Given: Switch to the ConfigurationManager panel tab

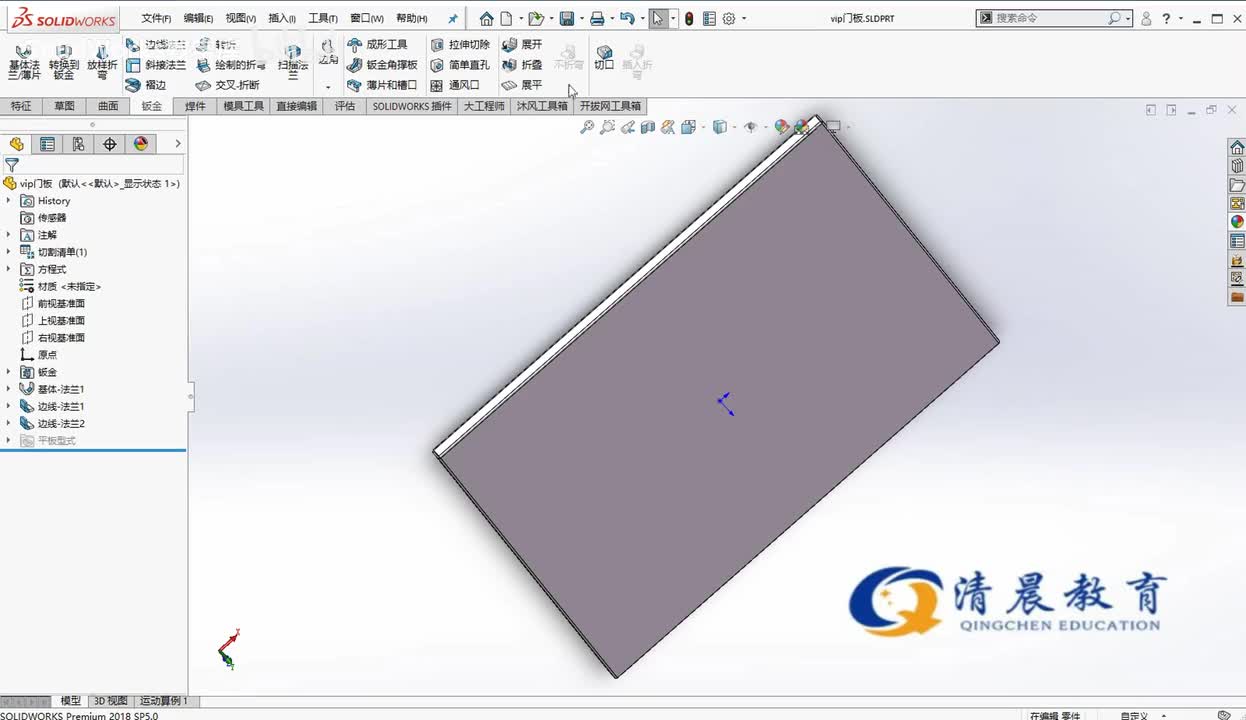Looking at the screenshot, I should 78,144.
